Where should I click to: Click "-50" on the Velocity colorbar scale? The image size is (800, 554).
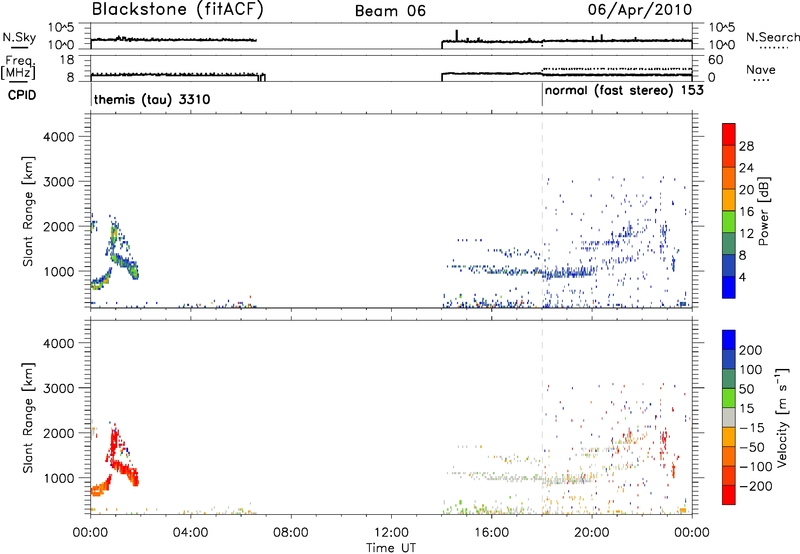point(752,447)
